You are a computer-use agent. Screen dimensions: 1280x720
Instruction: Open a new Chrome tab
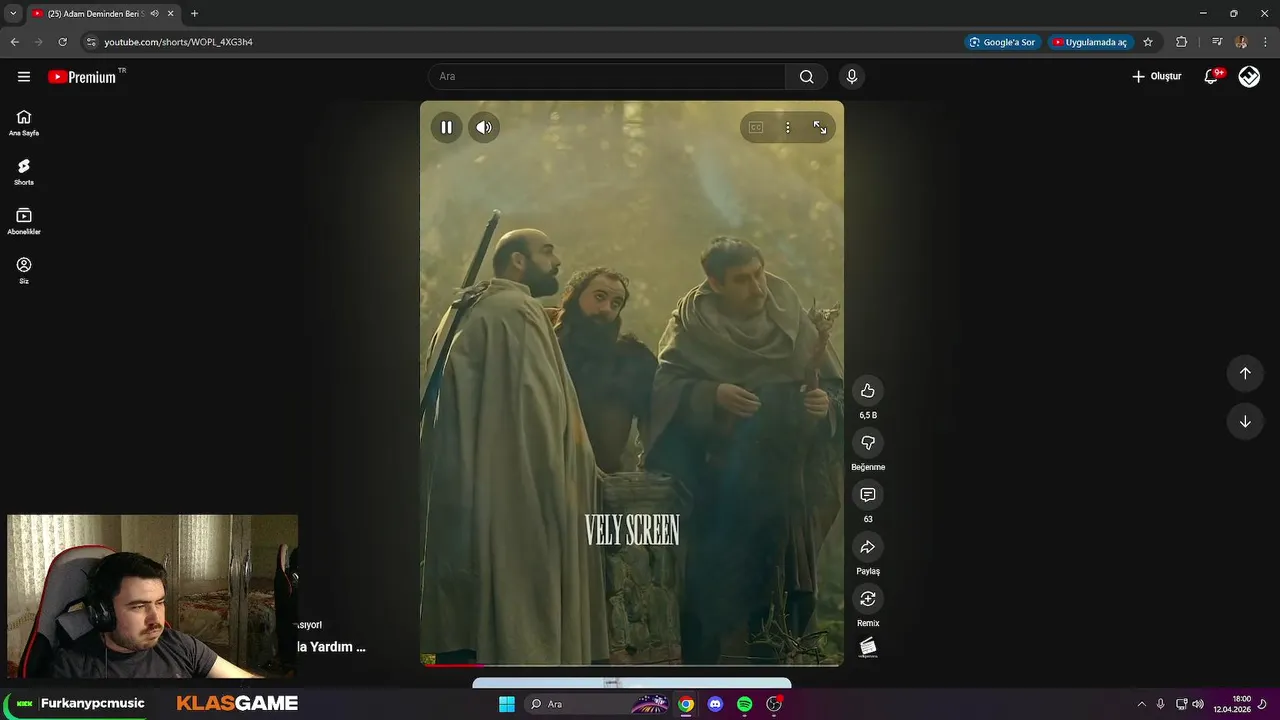[194, 13]
